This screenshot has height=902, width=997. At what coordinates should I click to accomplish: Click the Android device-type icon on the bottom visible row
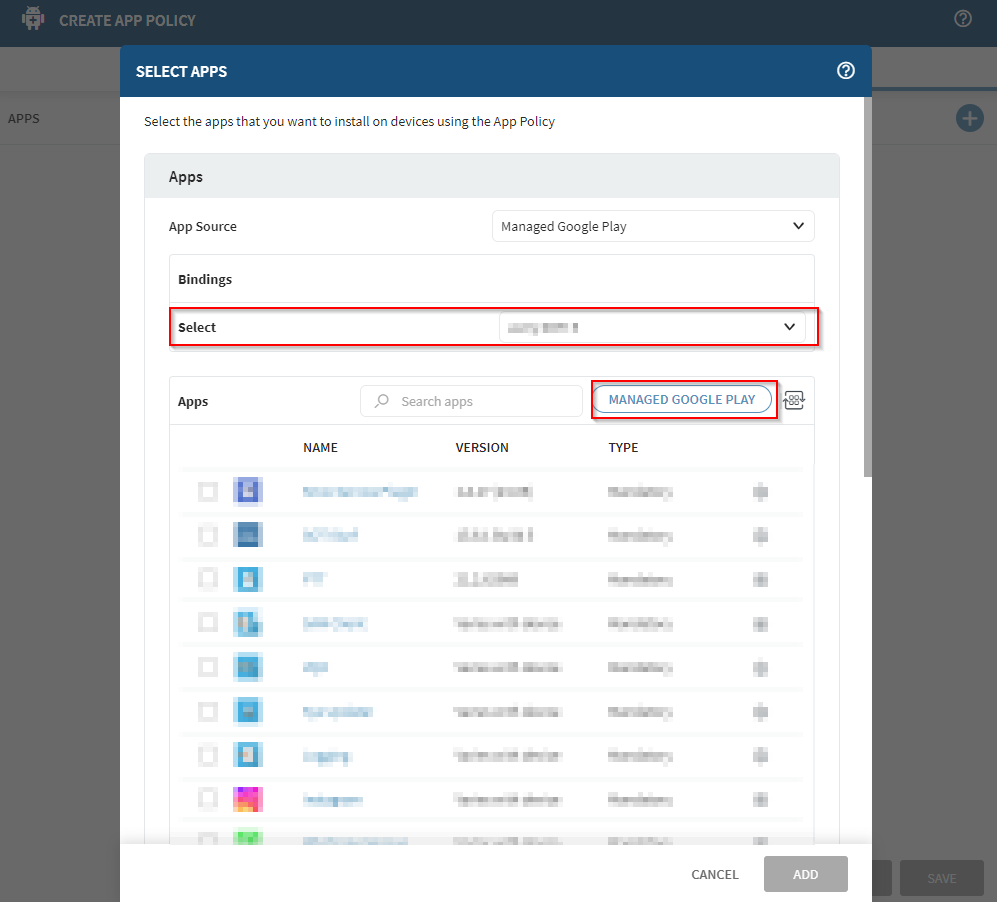760,843
